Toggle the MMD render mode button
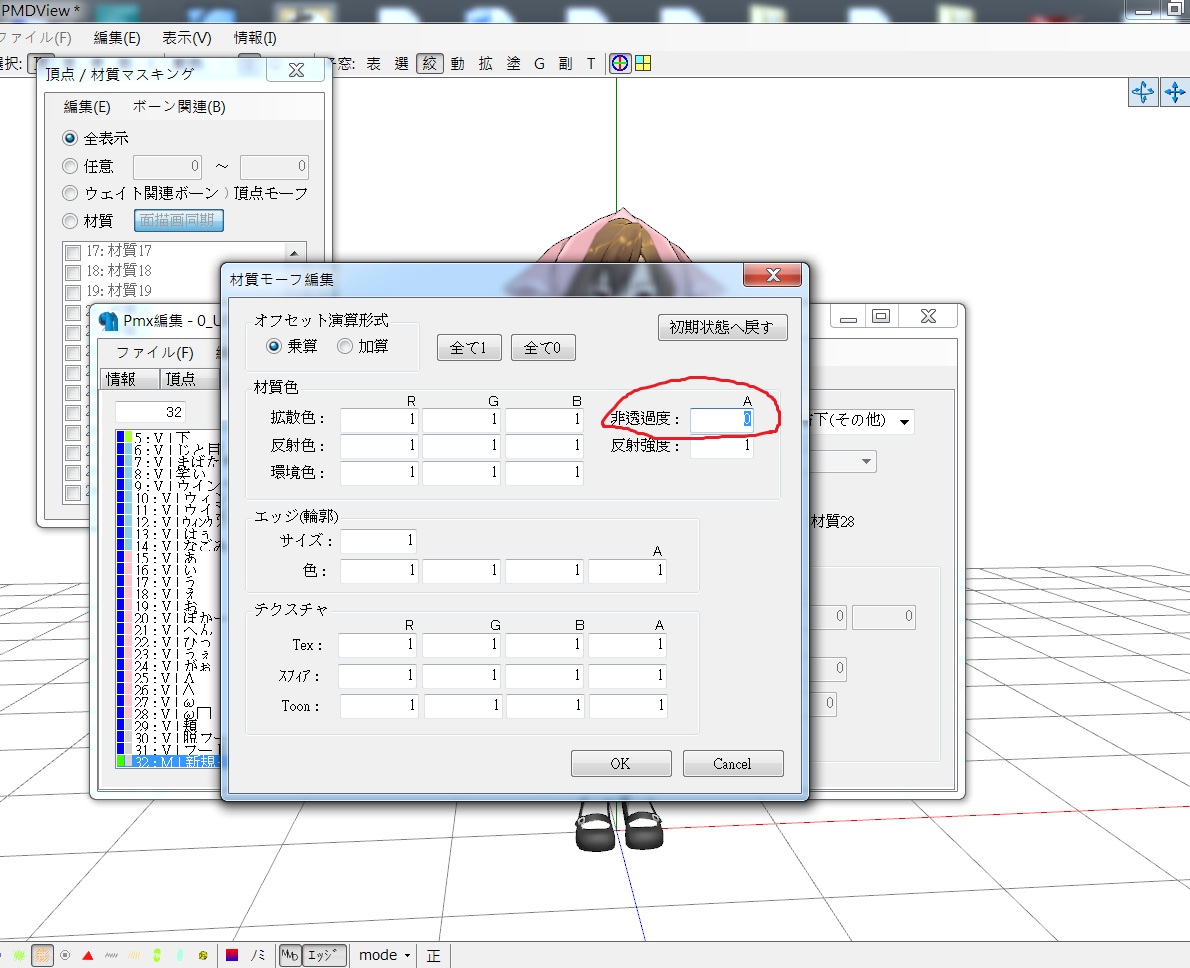Image resolution: width=1190 pixels, height=968 pixels. point(289,955)
